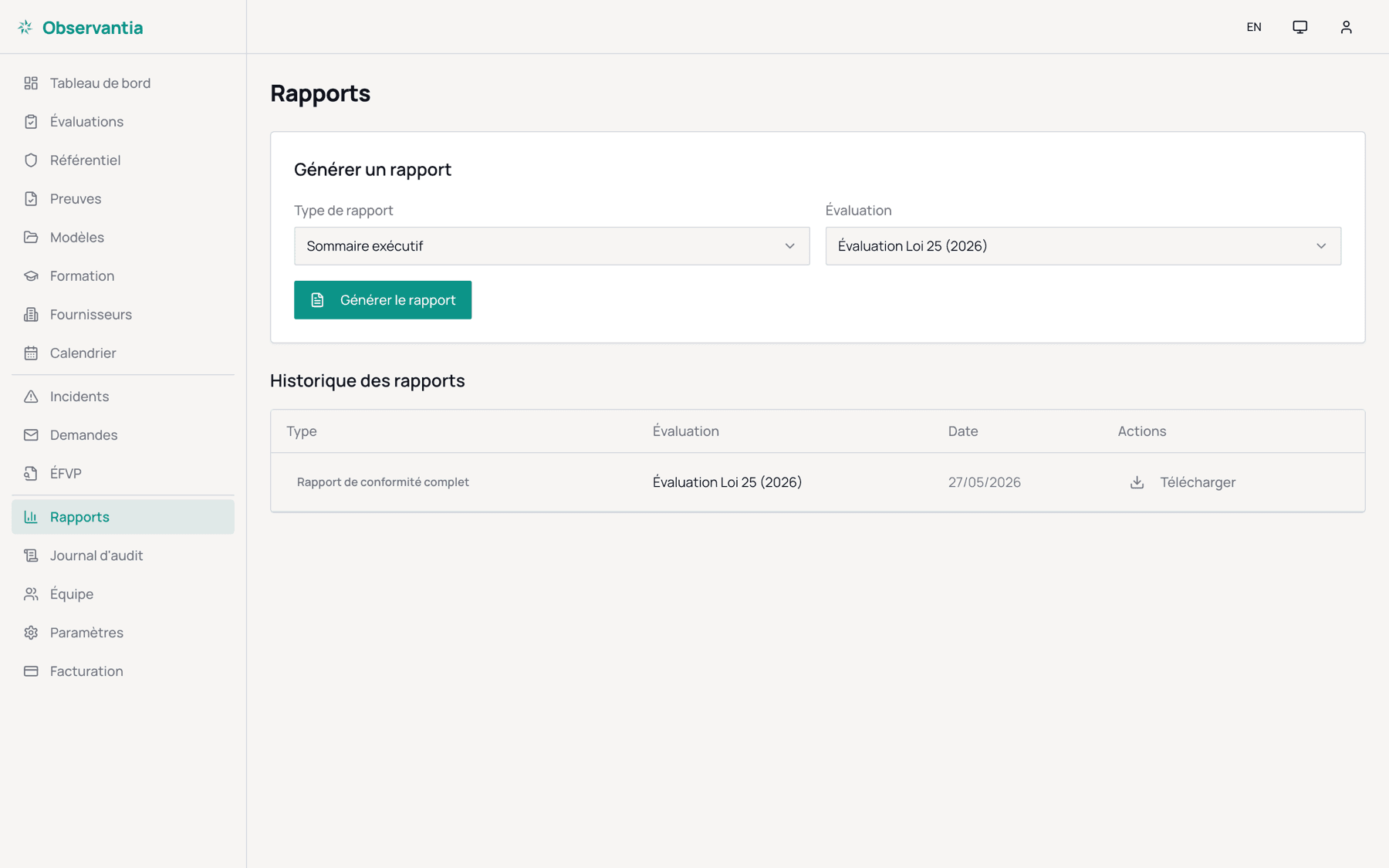The height and width of the screenshot is (868, 1389).
Task: Click the Évaluation column header
Action: (686, 431)
